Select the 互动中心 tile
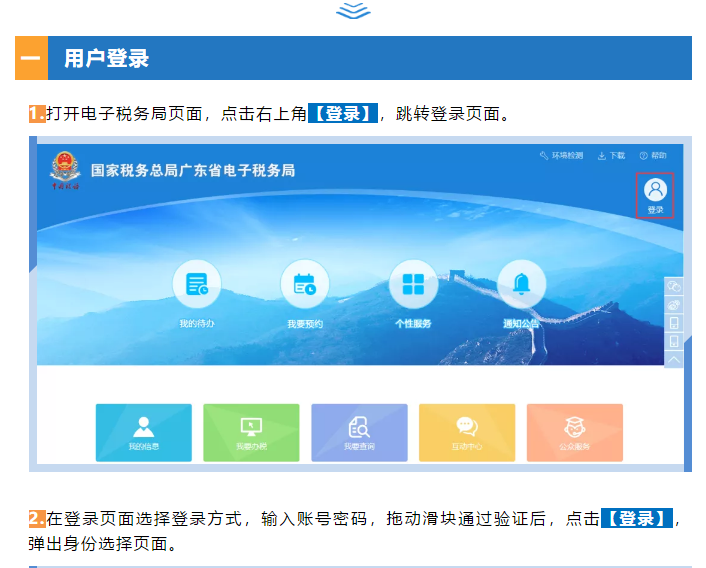The width and height of the screenshot is (706, 568). pos(467,432)
